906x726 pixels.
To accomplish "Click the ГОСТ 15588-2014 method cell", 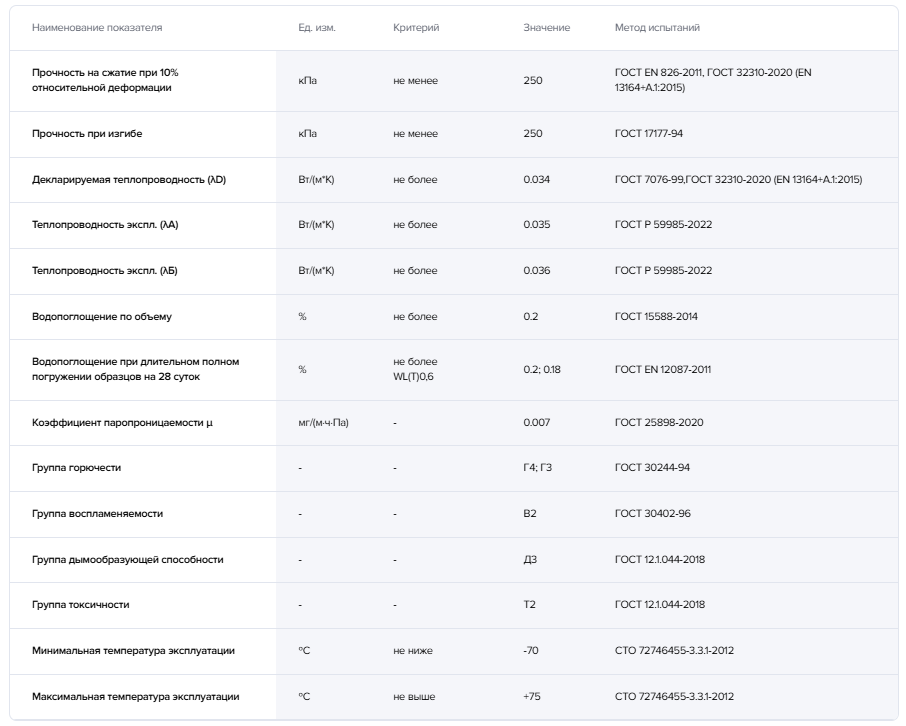I will tap(656, 317).
